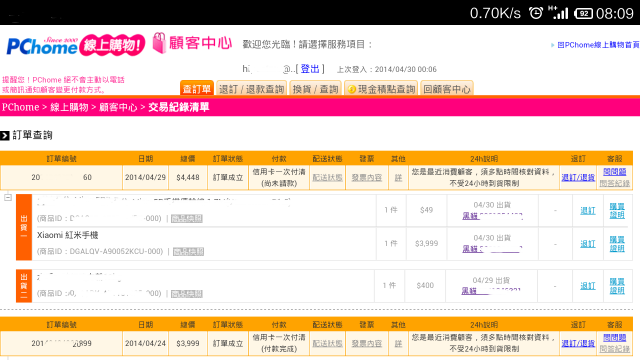Open the 黑貓 tracking link for the $49 item

coord(492,216)
